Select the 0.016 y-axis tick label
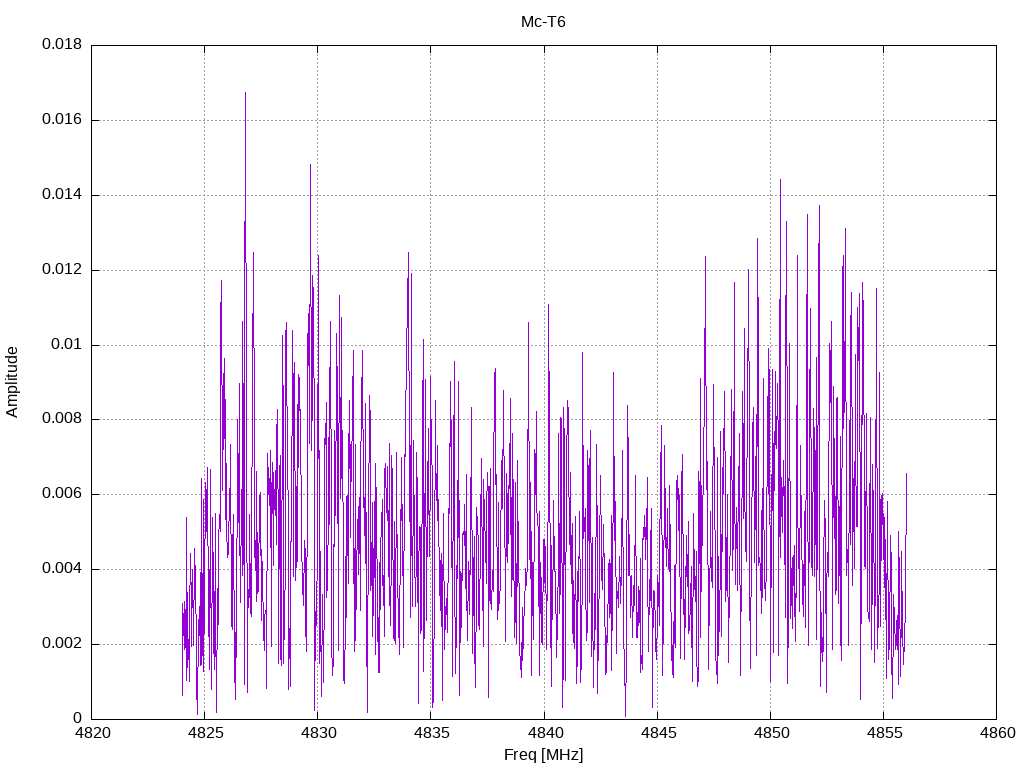Screen dimensions: 1024x768 (x=62, y=120)
